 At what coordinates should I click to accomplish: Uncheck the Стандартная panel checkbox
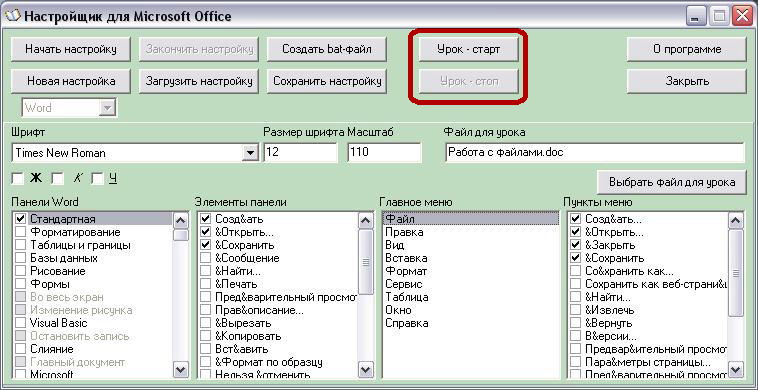point(20,219)
